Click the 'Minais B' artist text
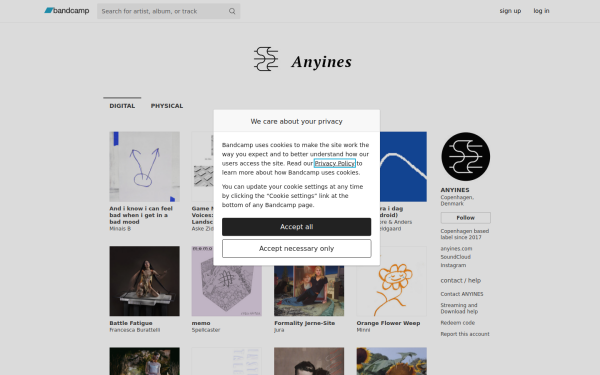 [x=120, y=228]
